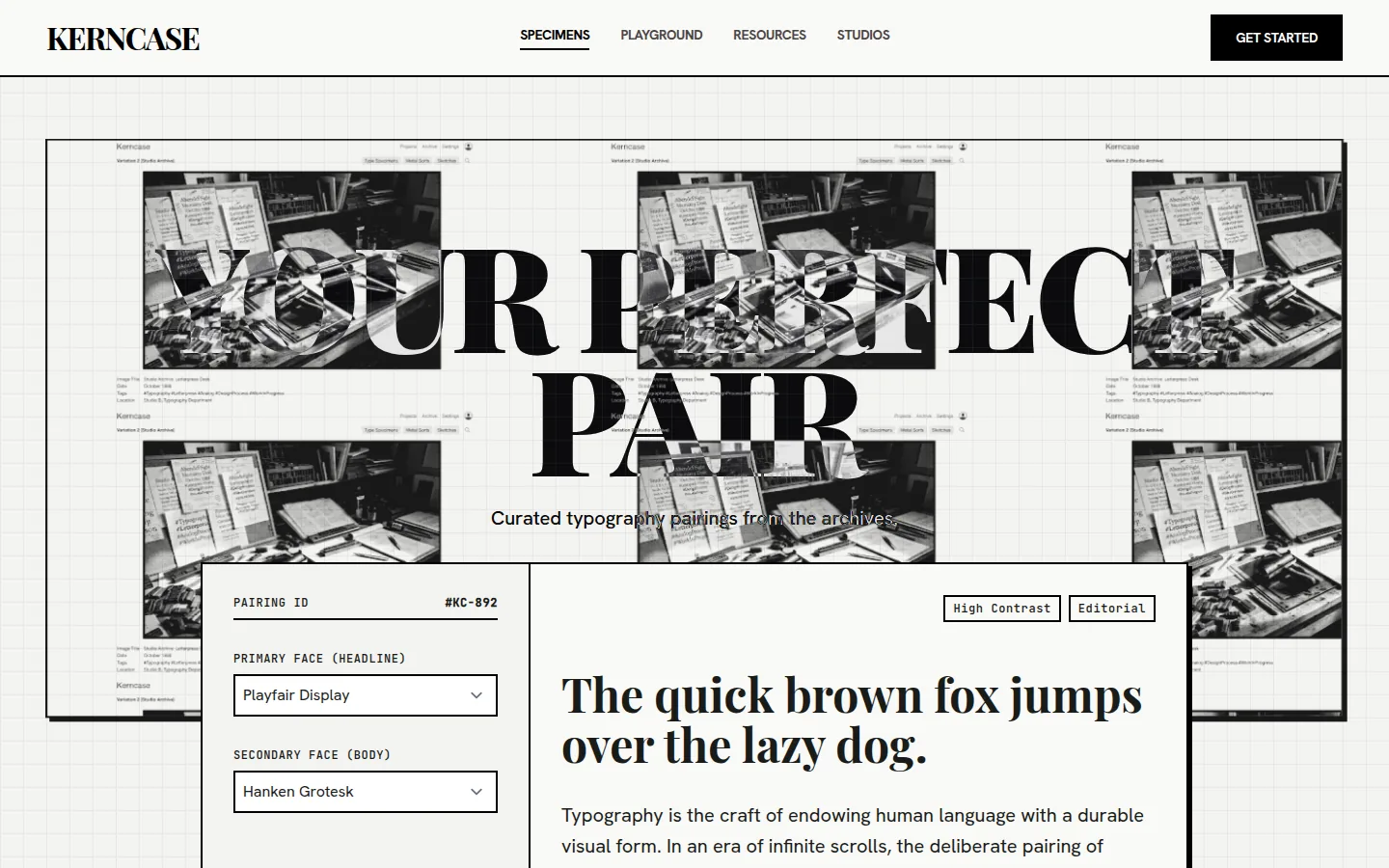Click the 'PAIRING ID' label

coord(271,603)
